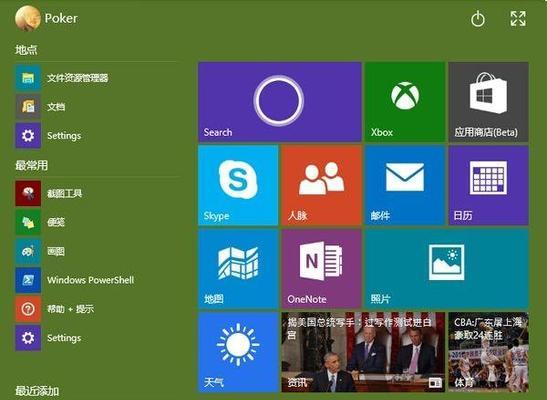Open the Windows PowerShell icon
The height and width of the screenshot is (400, 547).
28,280
